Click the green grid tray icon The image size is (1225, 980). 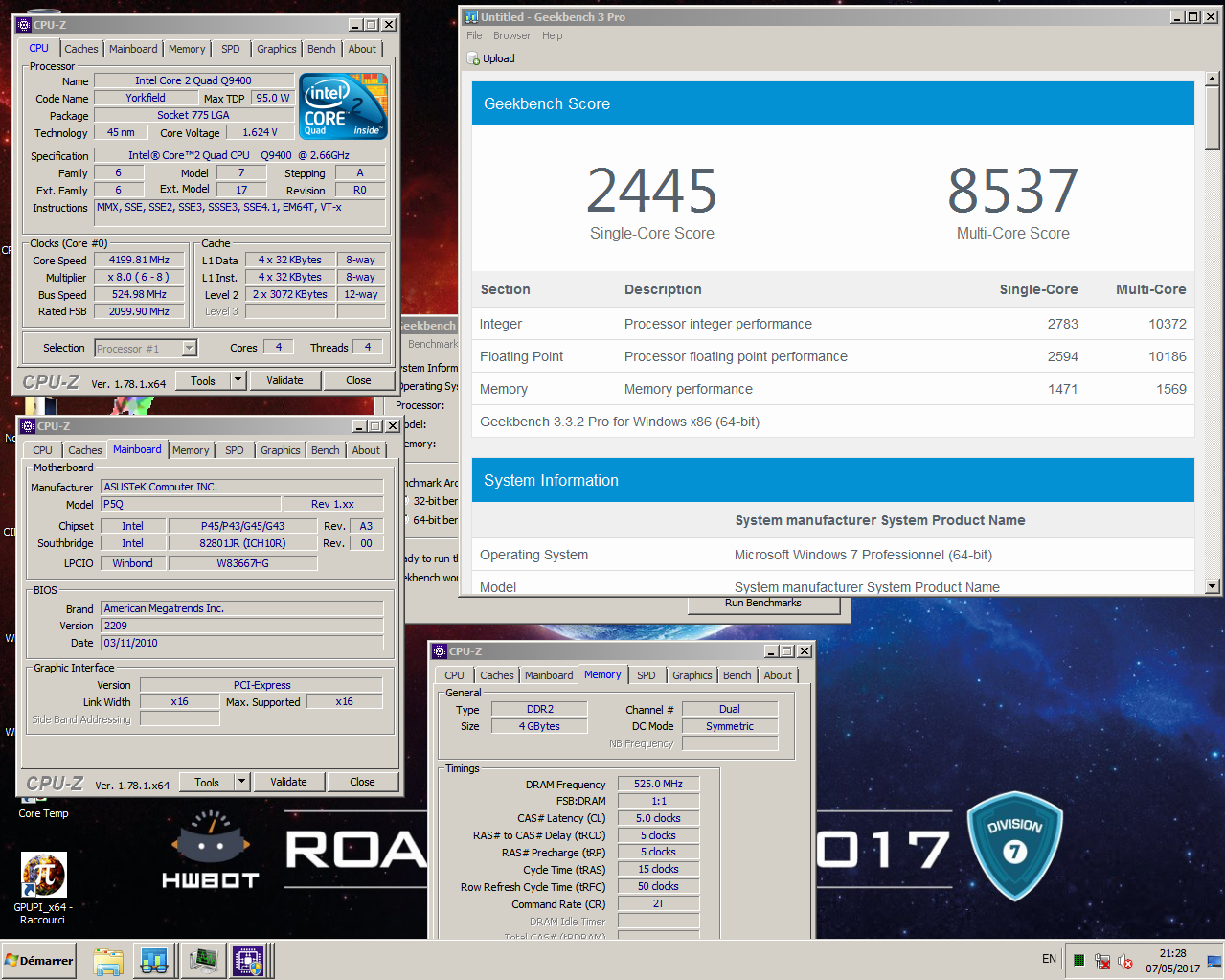coord(1078,961)
